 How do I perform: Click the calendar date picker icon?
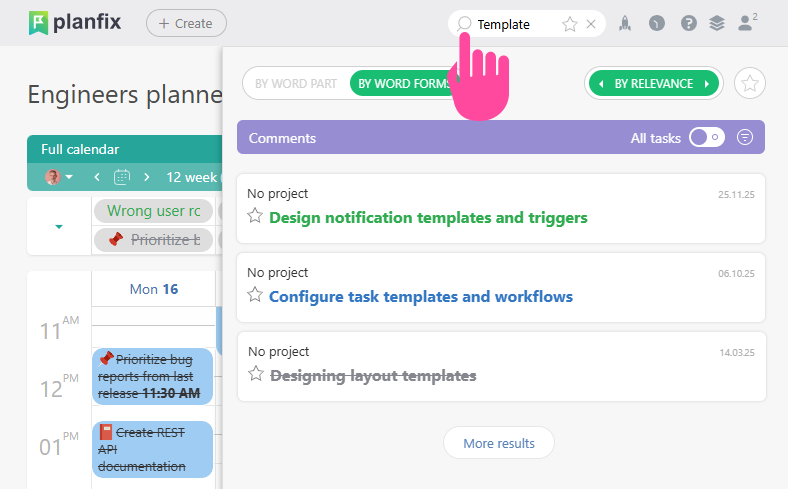[122, 177]
